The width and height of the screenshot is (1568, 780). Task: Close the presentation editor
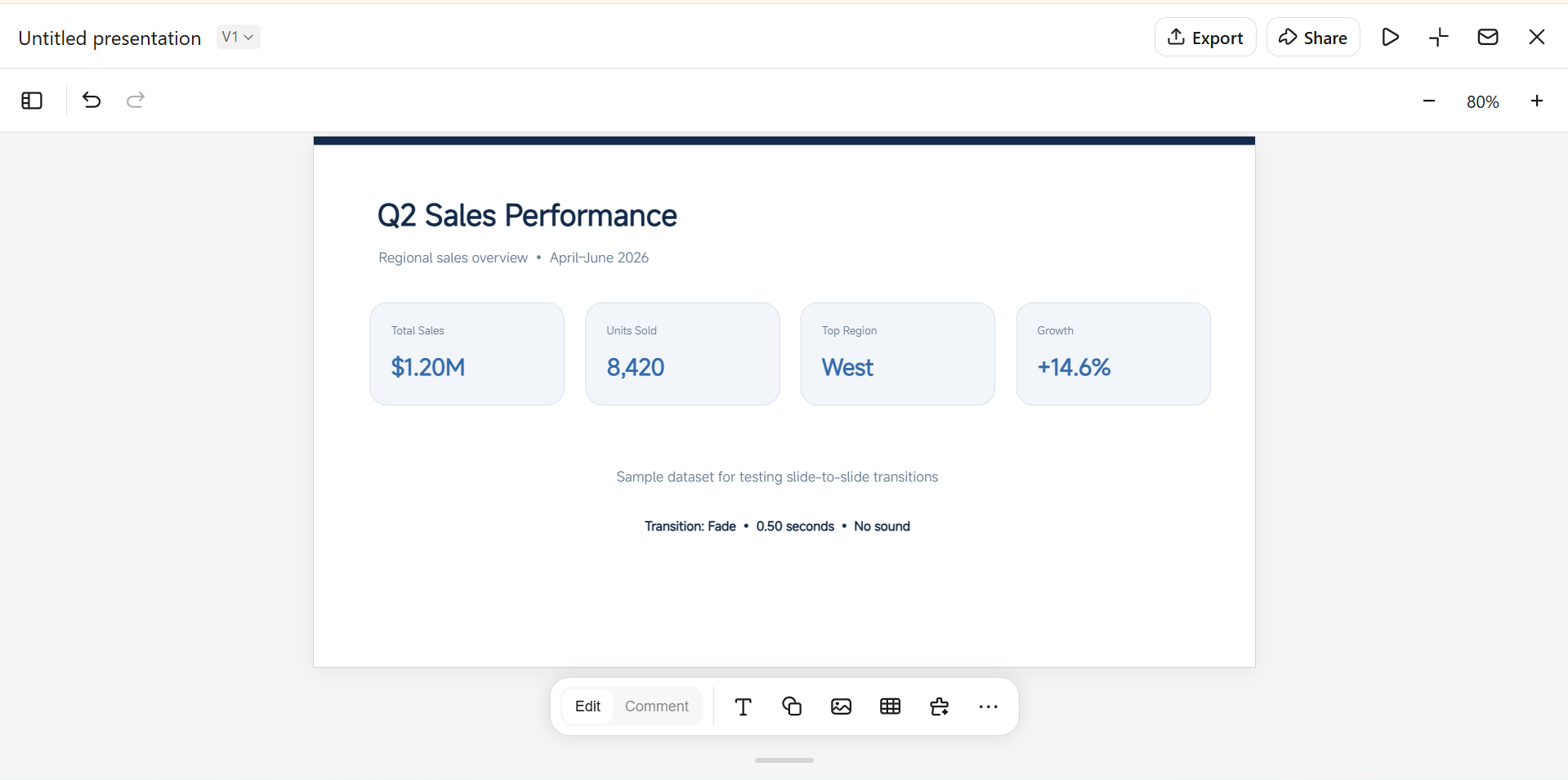(1537, 37)
